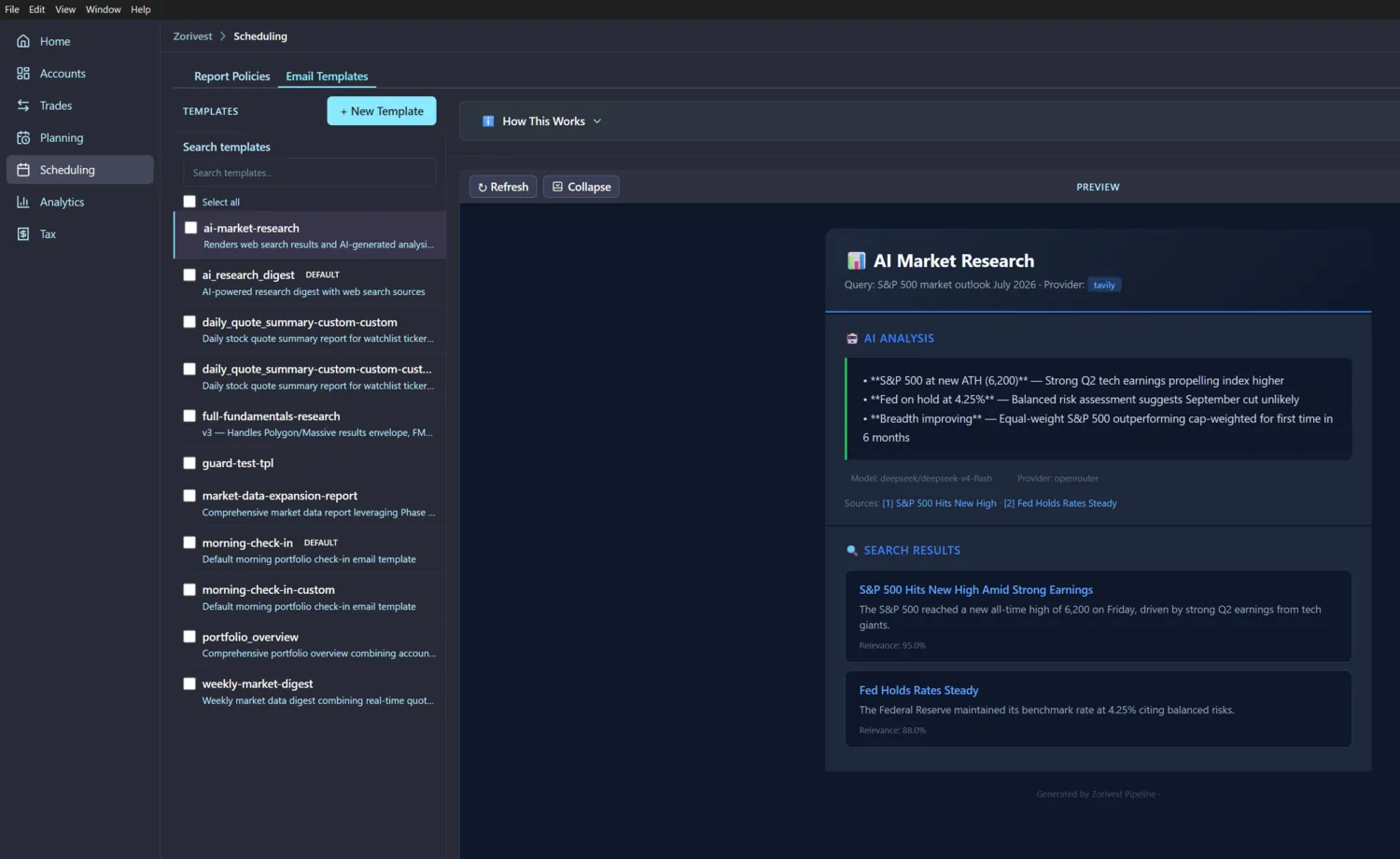
Task: Click the Tax receipt icon
Action: [x=23, y=233]
